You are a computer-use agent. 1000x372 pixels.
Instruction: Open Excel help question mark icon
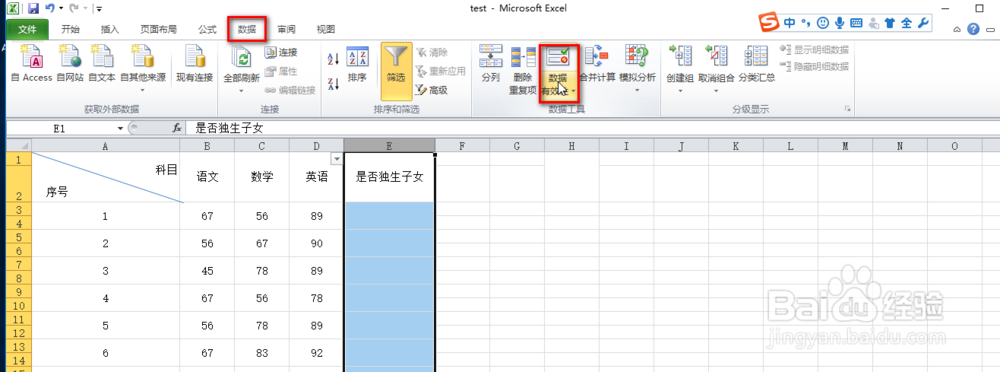click(973, 29)
